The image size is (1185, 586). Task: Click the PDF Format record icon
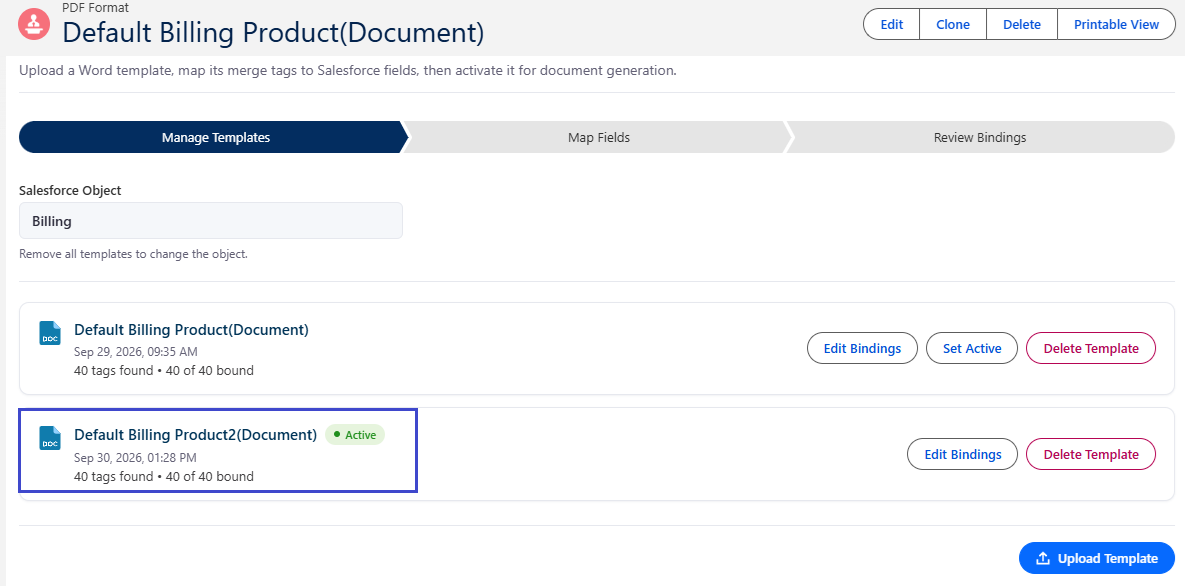click(x=34, y=24)
